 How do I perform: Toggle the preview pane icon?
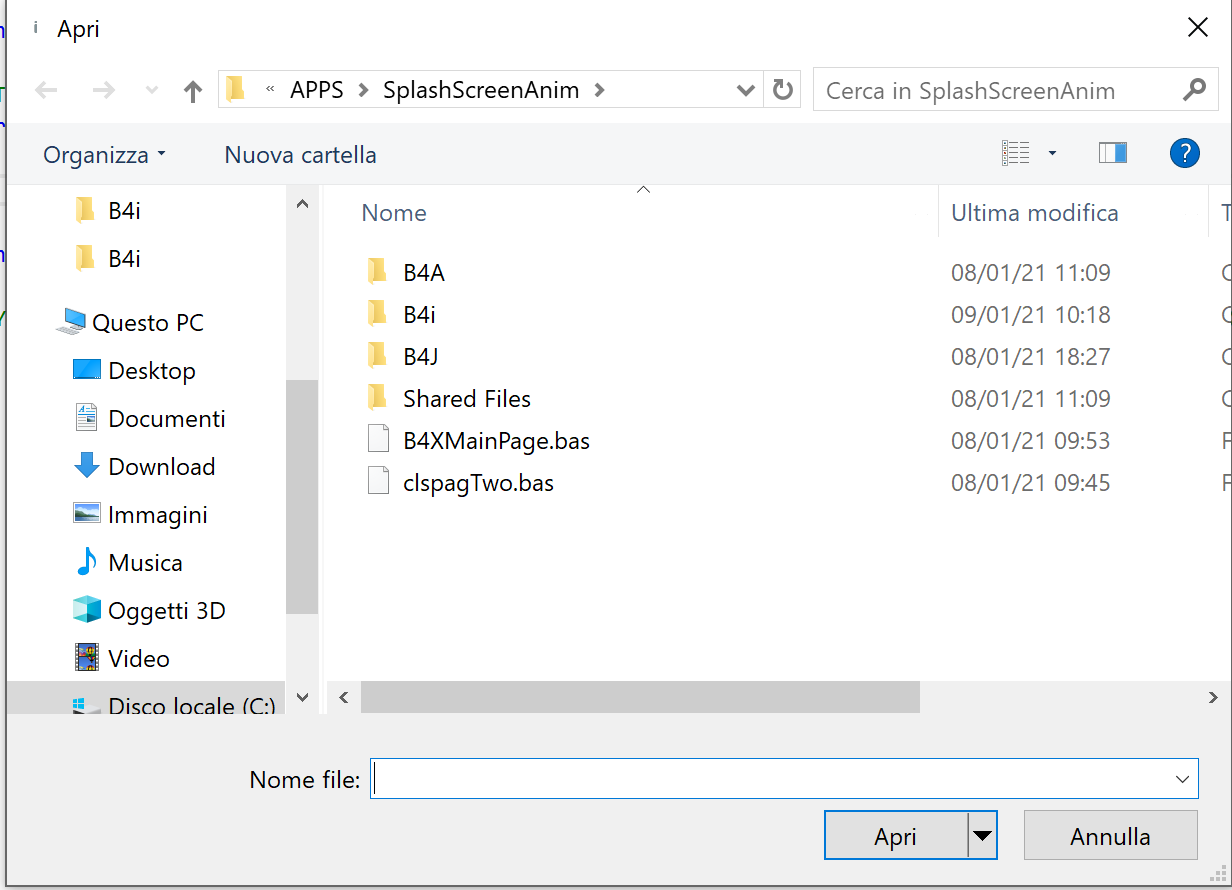coord(1112,153)
